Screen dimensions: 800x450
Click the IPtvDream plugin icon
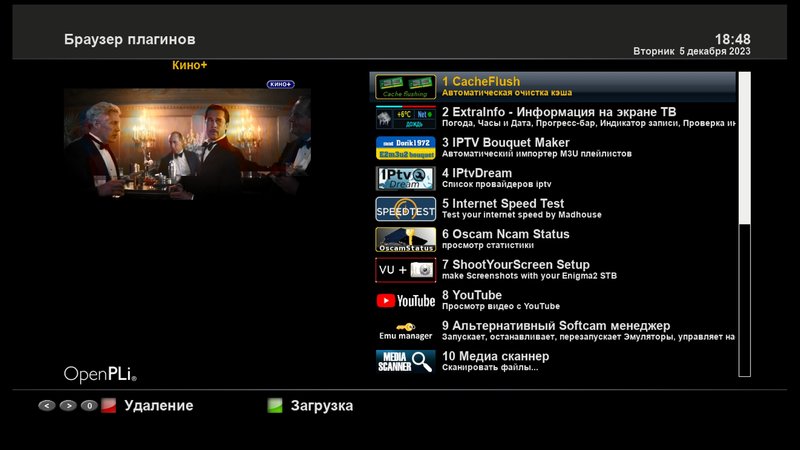[405, 178]
